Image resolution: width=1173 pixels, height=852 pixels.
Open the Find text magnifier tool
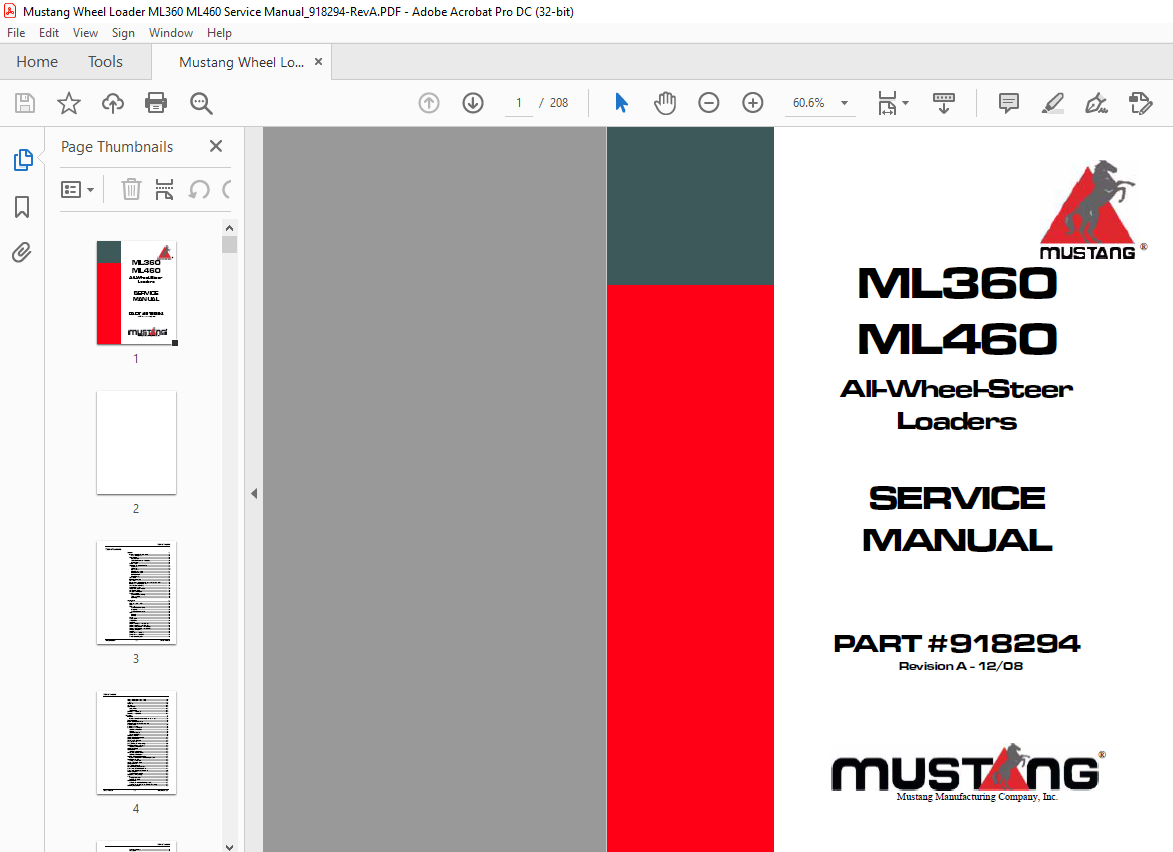[x=201, y=103]
